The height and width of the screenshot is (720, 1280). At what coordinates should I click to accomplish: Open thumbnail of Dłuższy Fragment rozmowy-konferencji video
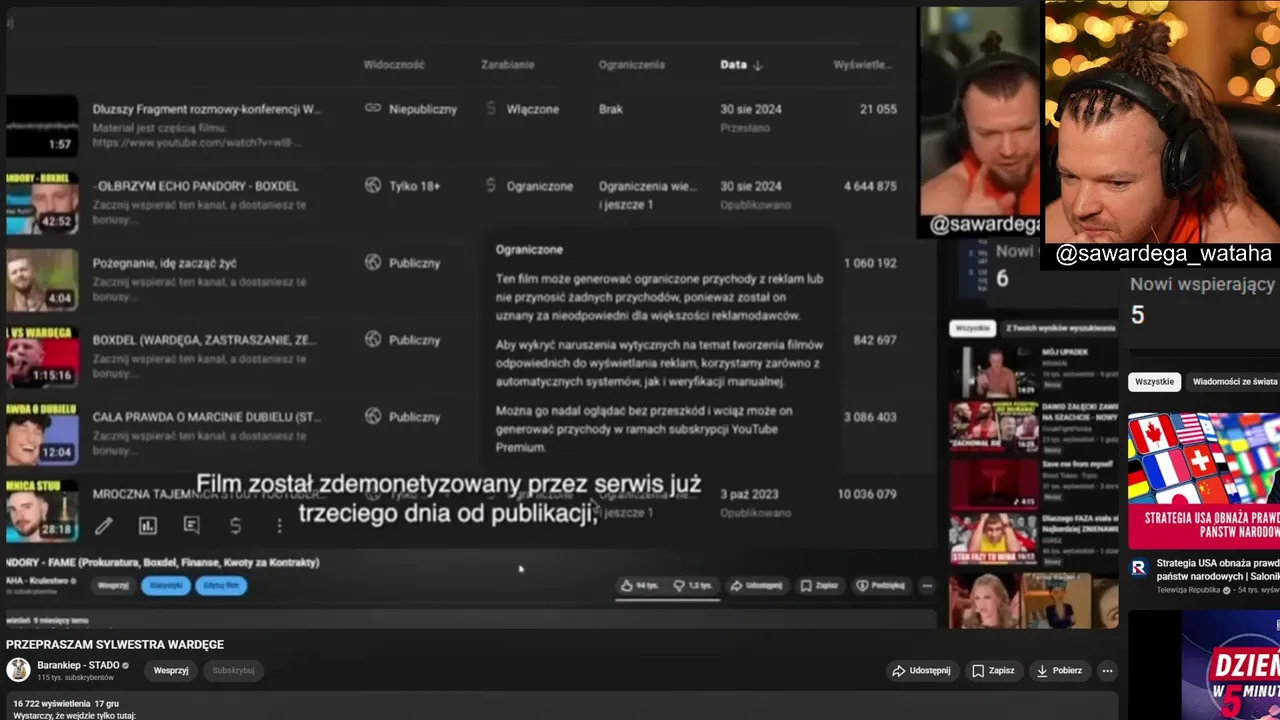coord(42,125)
